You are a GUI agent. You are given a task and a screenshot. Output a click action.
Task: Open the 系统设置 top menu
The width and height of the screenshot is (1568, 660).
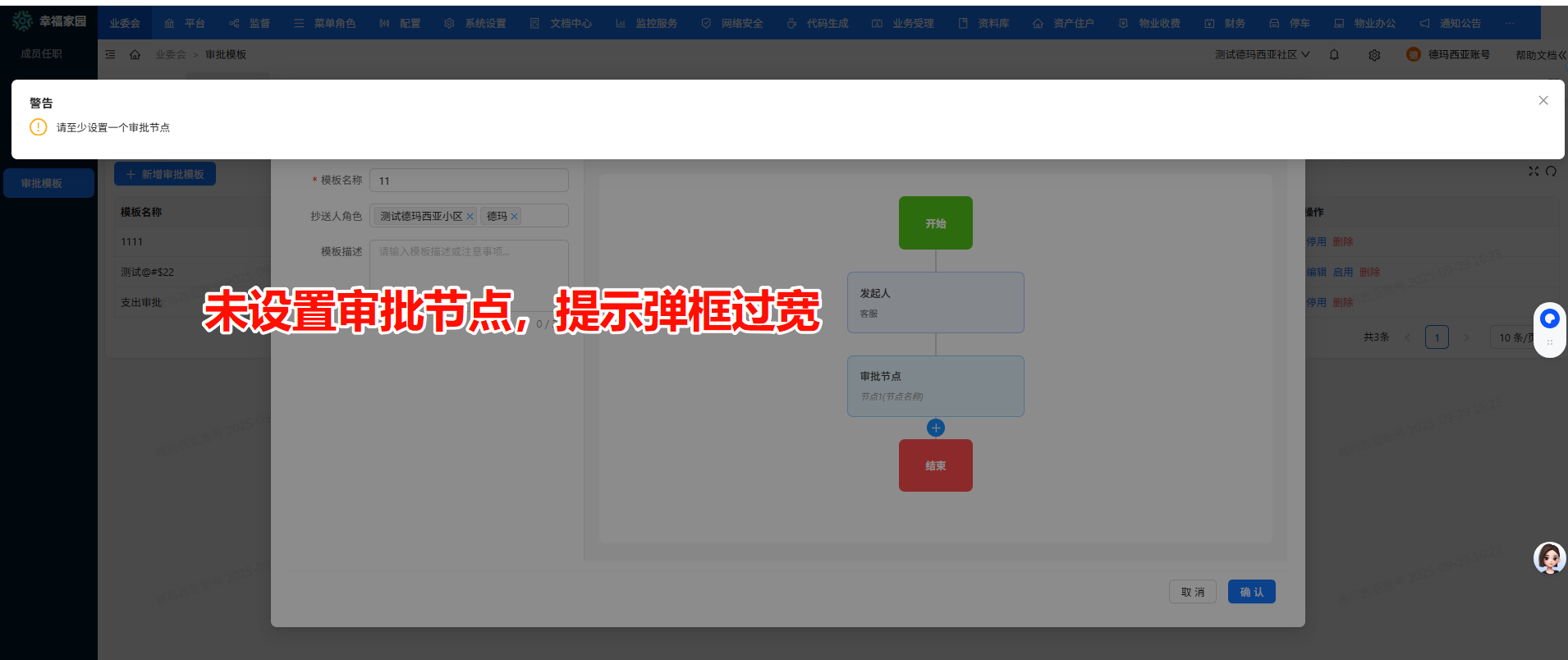[475, 23]
